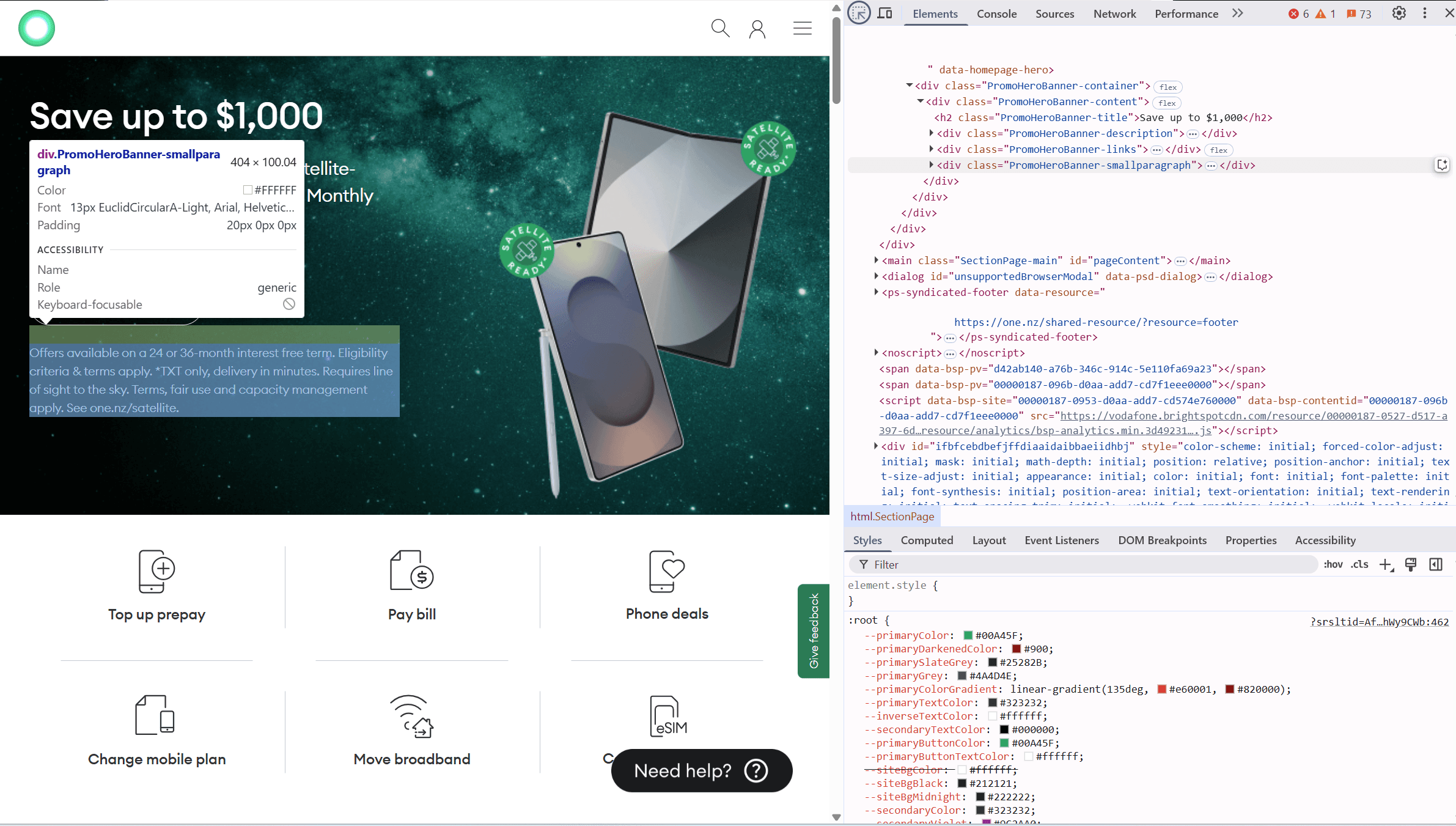The width and height of the screenshot is (1456, 826).
Task: Switch to the Sources tab
Action: click(x=1054, y=14)
